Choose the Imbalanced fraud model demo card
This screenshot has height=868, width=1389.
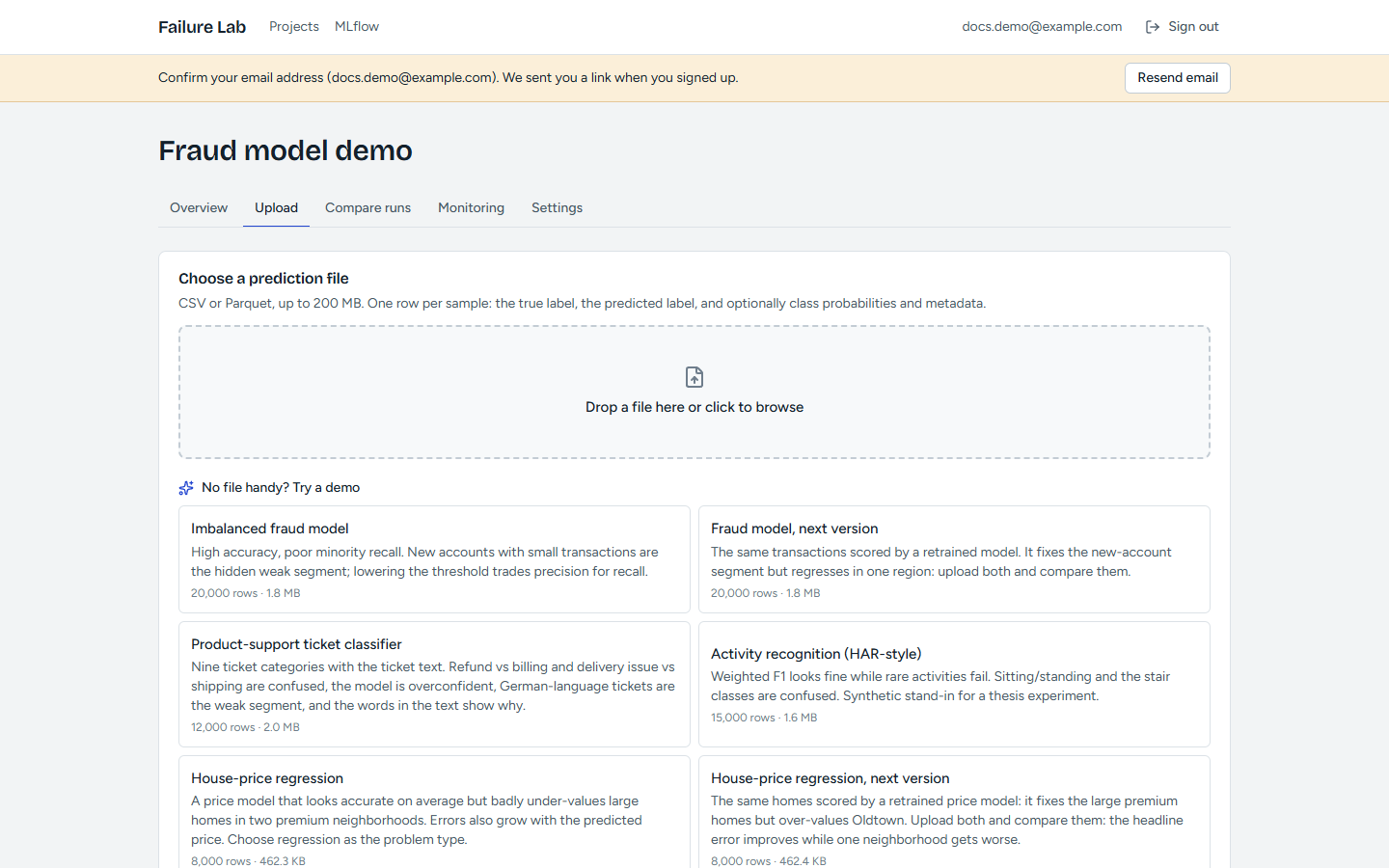[x=434, y=559]
